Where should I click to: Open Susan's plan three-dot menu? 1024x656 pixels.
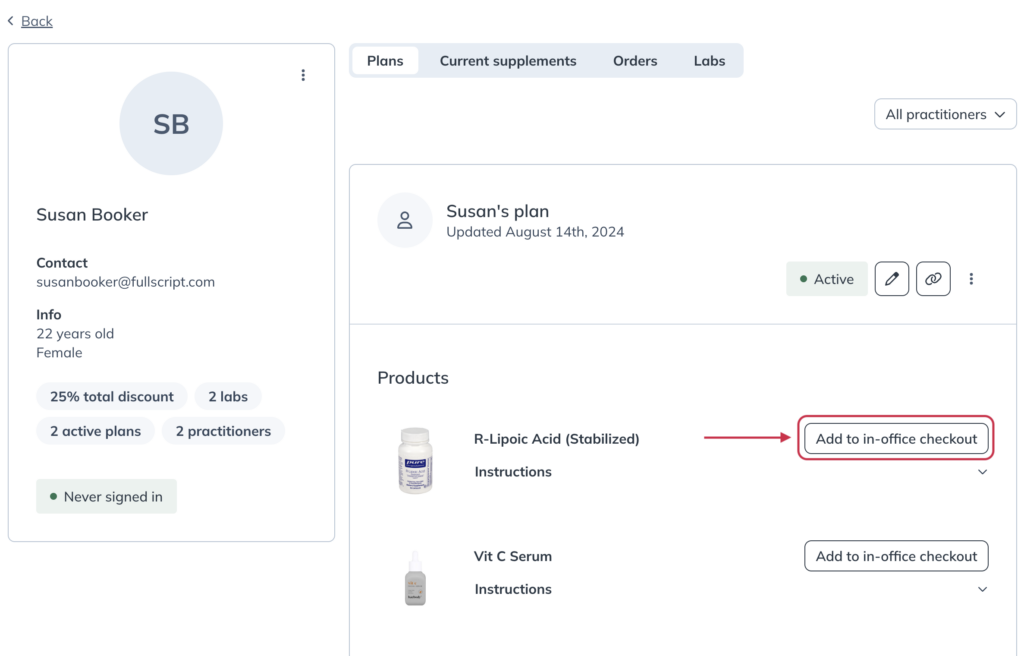[x=971, y=279]
